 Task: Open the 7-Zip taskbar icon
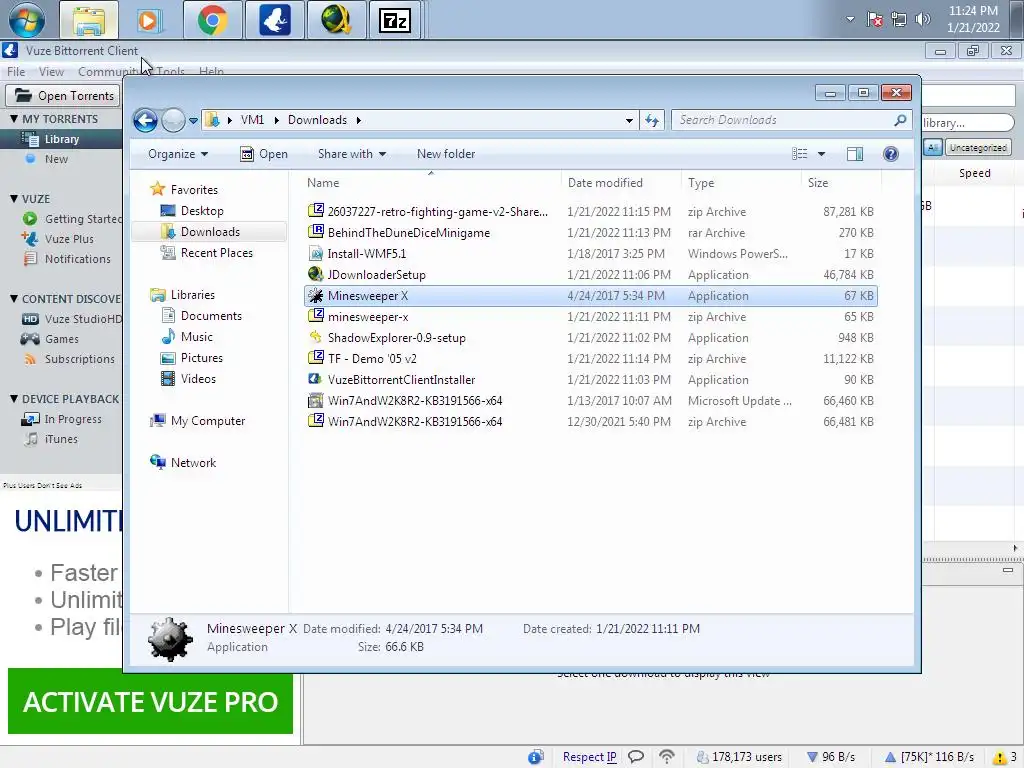click(x=395, y=20)
